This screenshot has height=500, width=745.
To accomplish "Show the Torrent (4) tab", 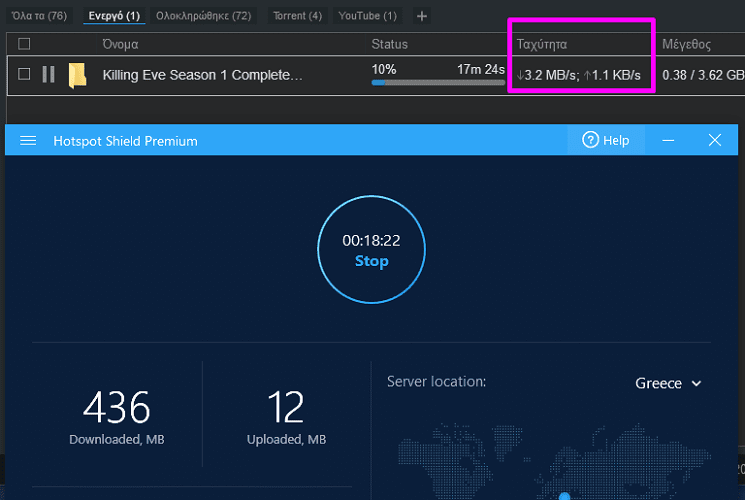I will point(297,16).
